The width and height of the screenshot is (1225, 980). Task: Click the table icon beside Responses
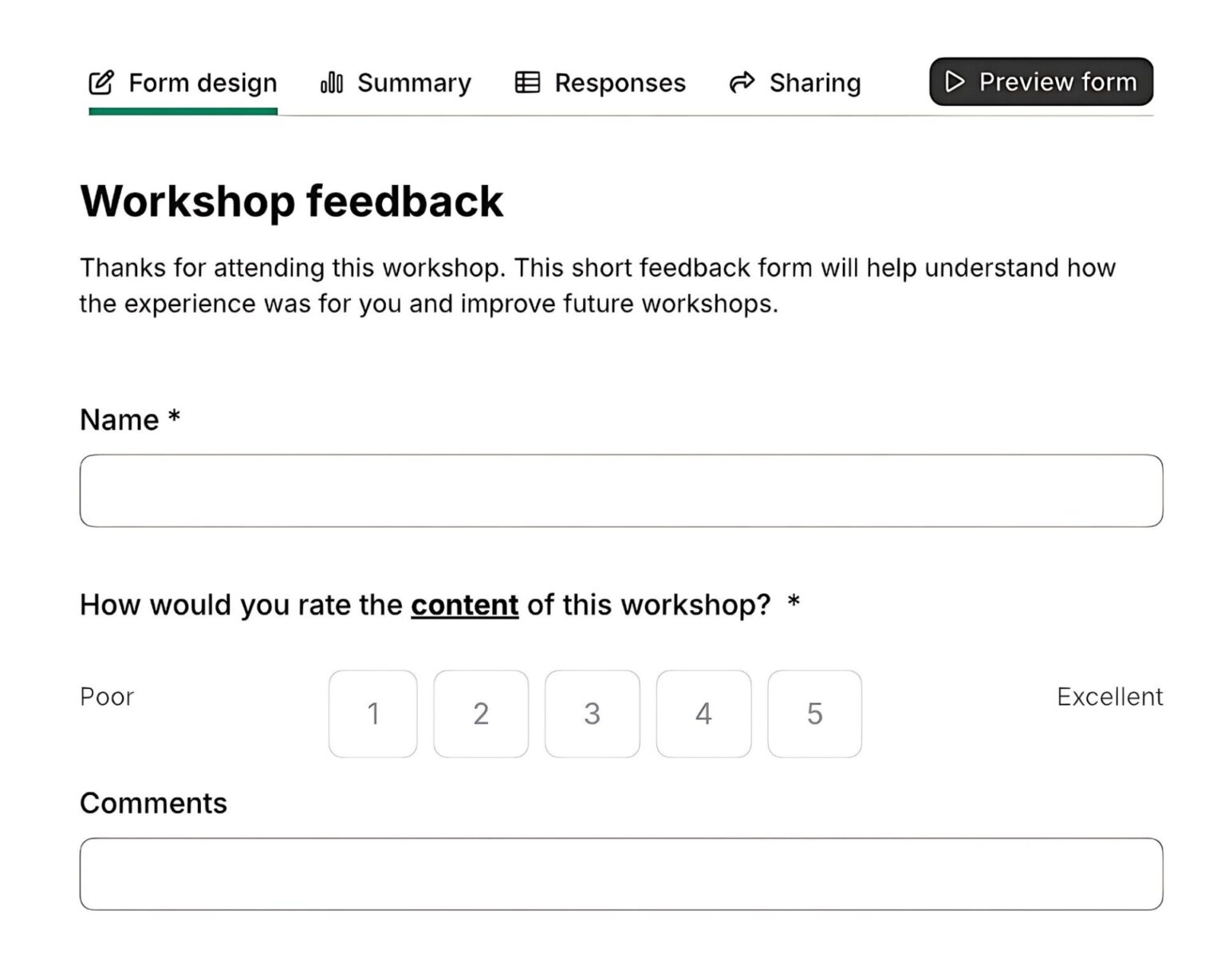[526, 81]
